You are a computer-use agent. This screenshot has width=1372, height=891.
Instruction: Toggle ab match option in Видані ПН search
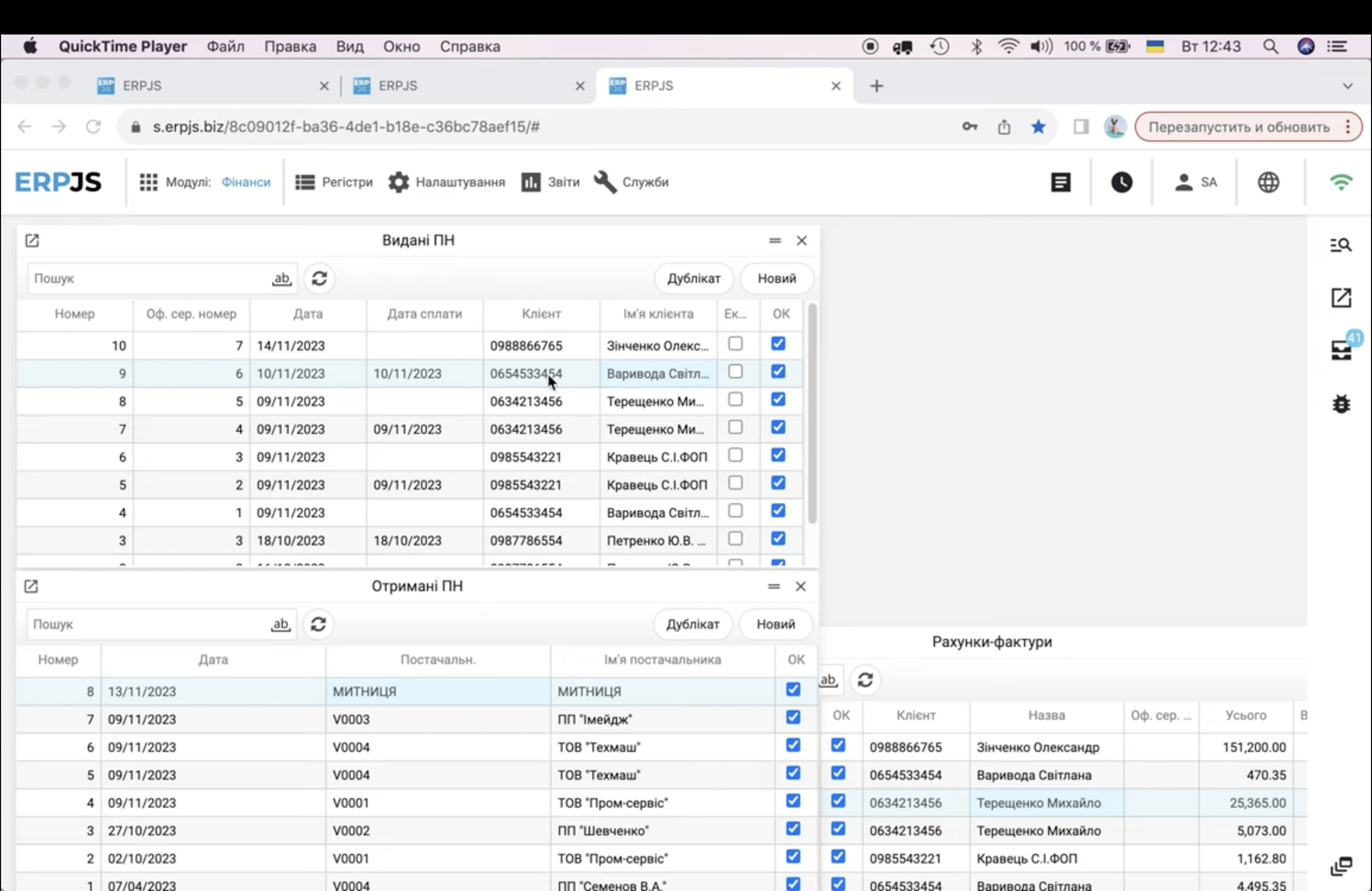[x=281, y=279]
